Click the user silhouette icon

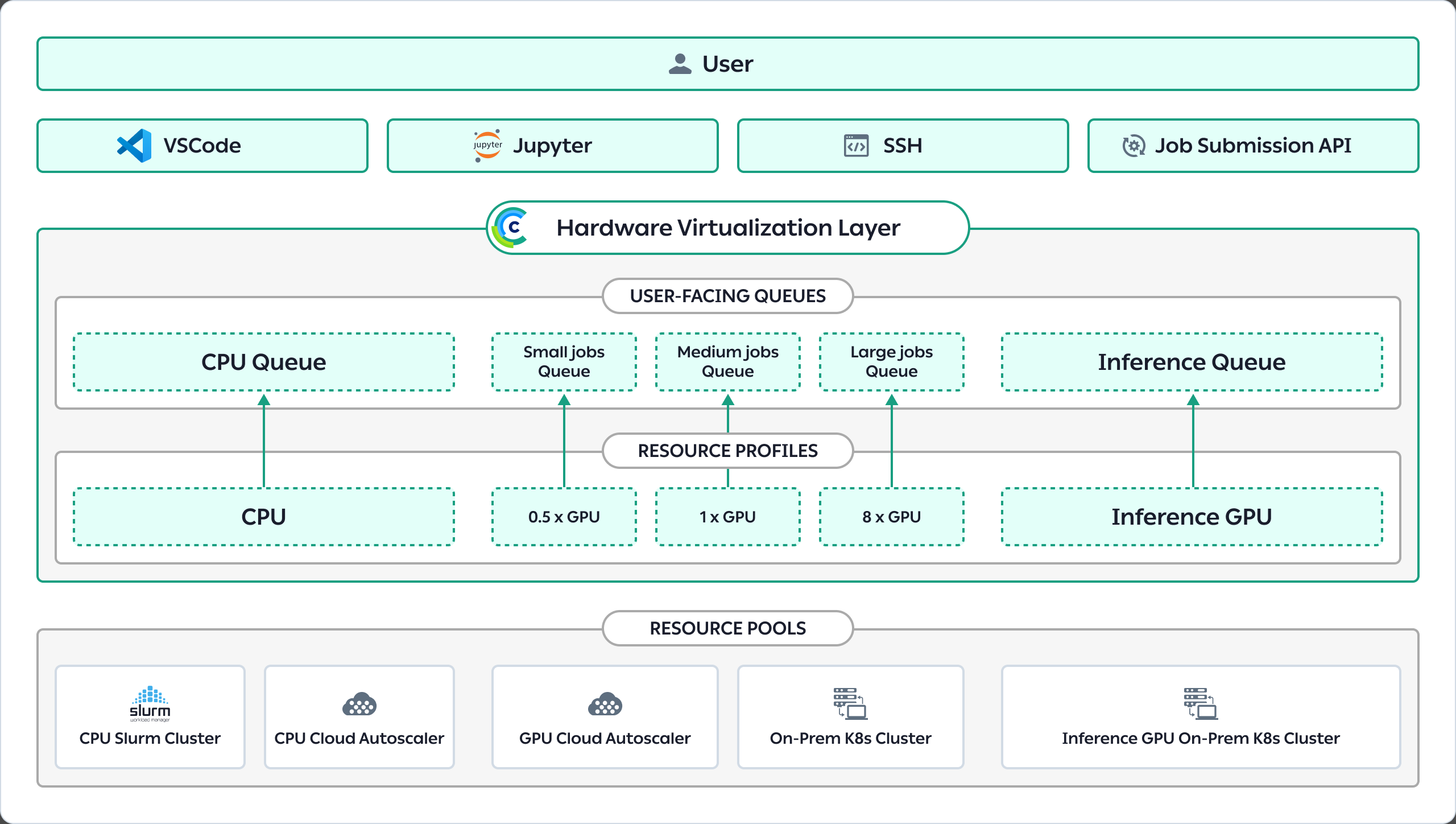pos(680,64)
